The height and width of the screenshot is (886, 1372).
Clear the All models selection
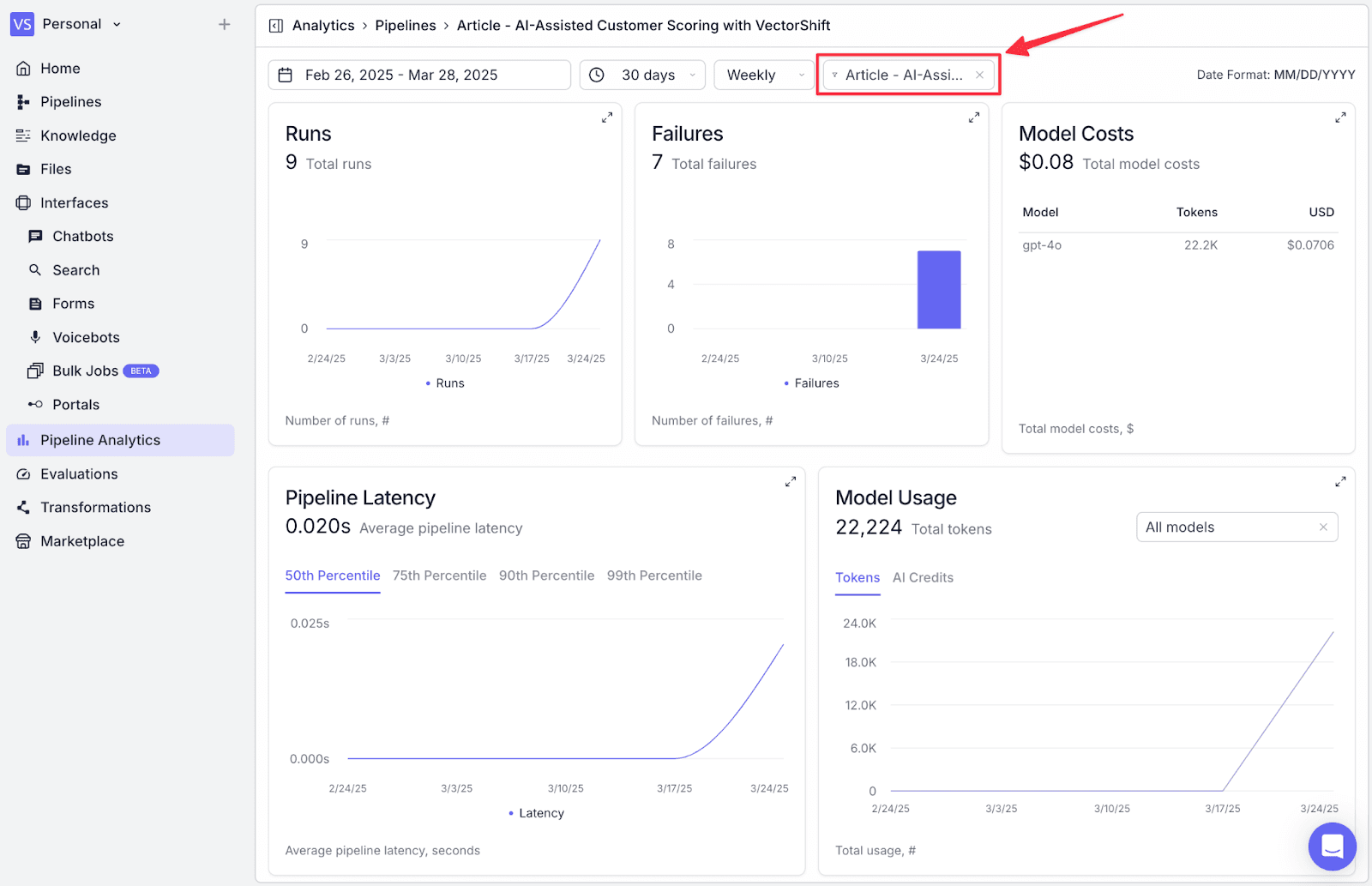1323,527
